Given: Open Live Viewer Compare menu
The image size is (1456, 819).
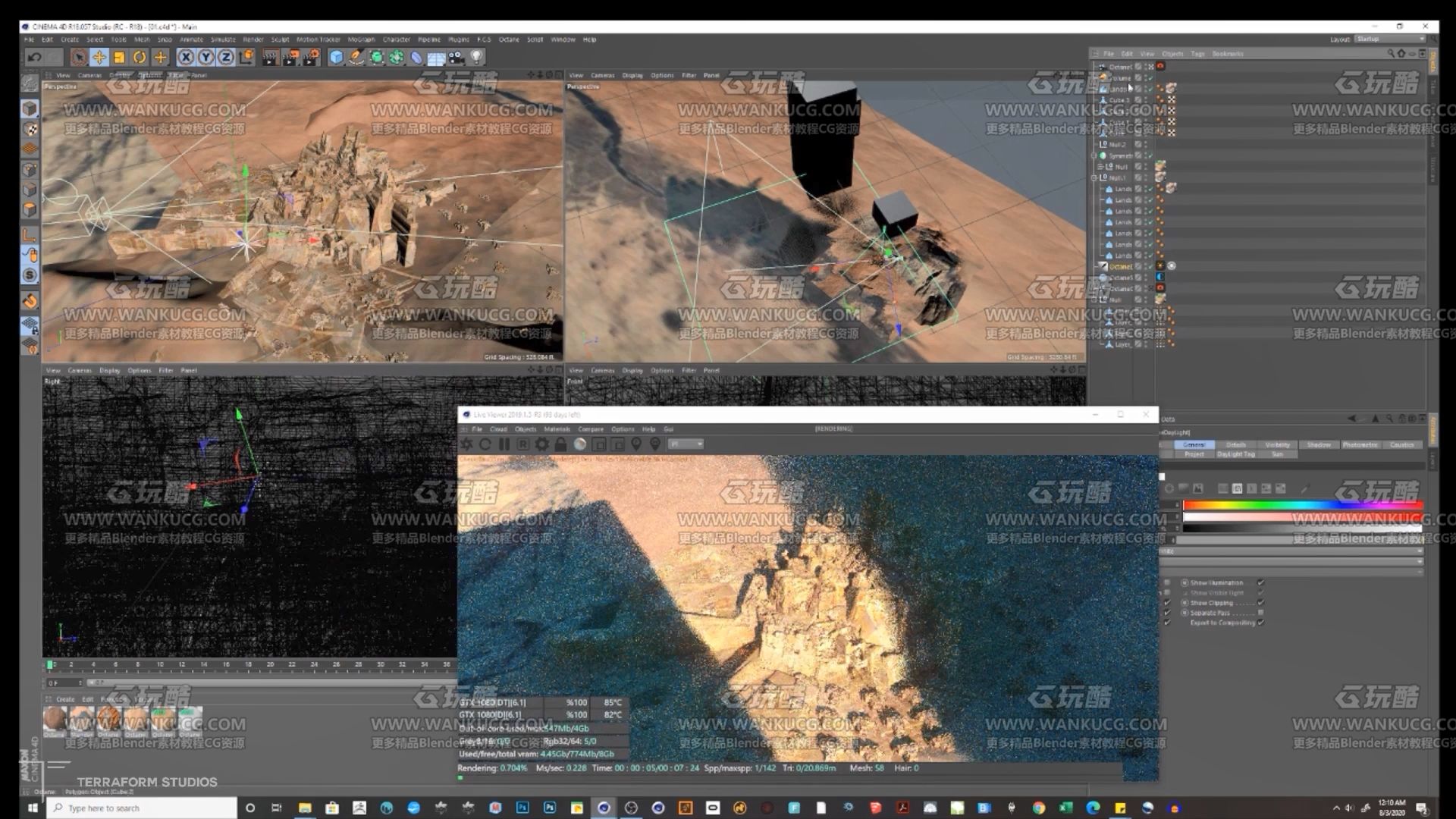Looking at the screenshot, I should point(591,429).
